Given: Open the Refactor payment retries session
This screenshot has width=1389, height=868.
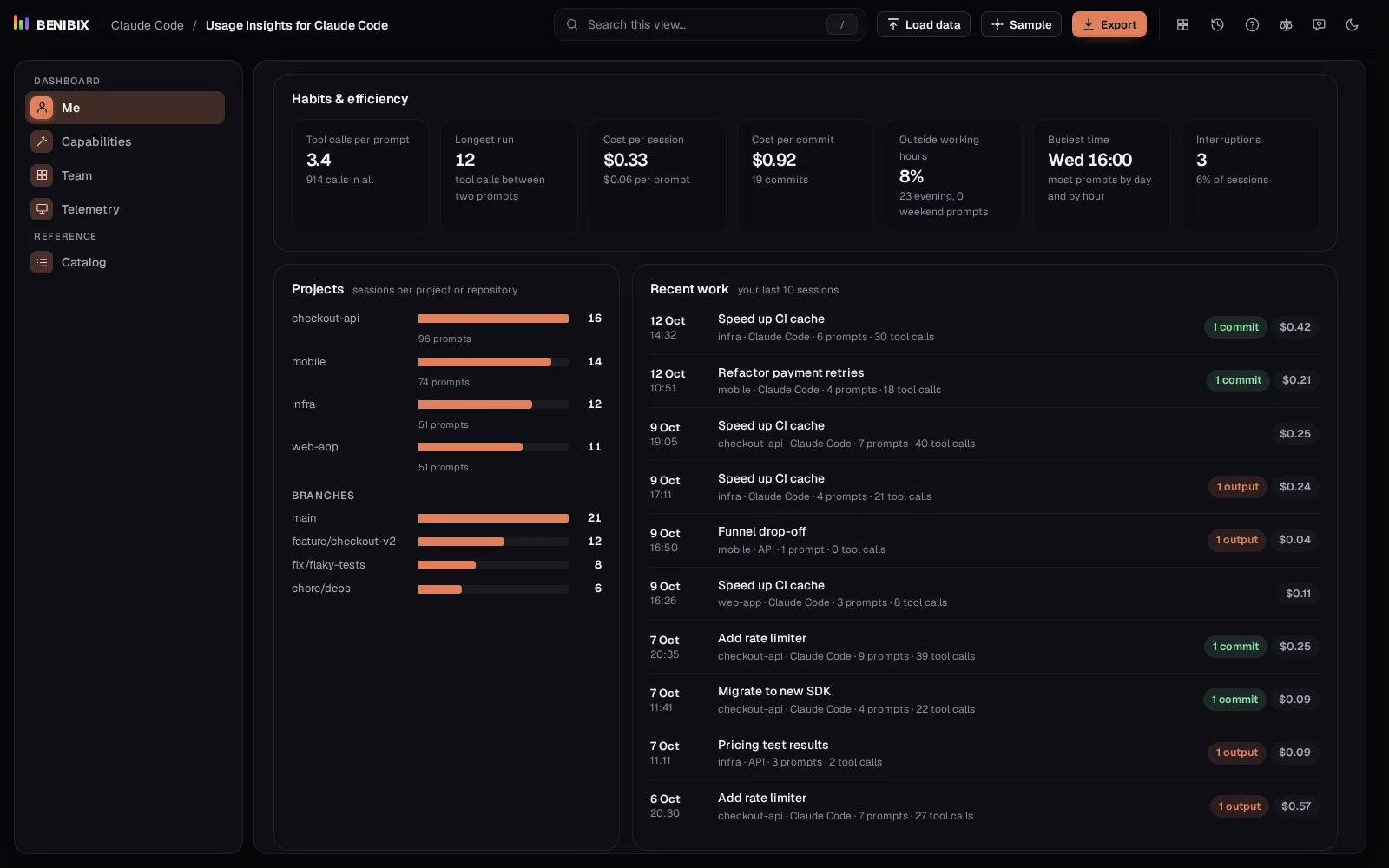Looking at the screenshot, I should [x=984, y=381].
